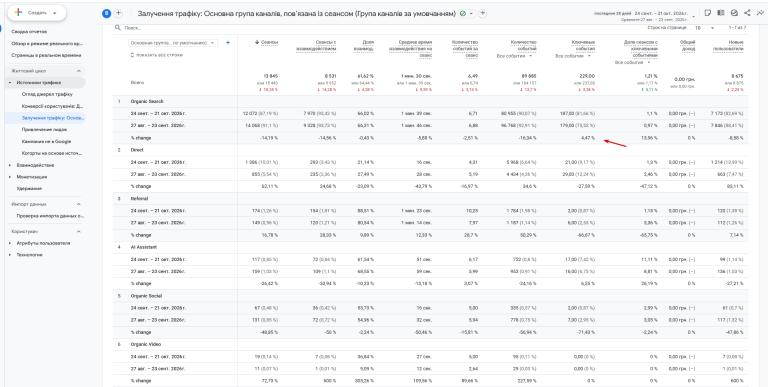
Task: Share this report via the share icon
Action: (x=747, y=13)
